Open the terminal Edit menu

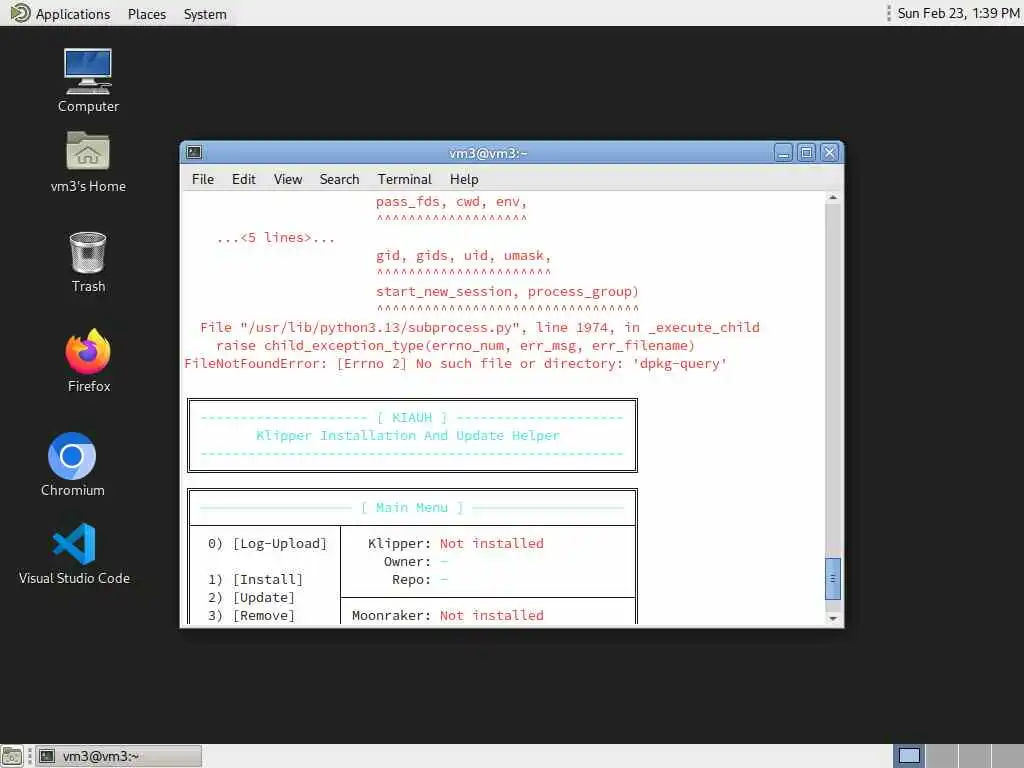tap(244, 179)
